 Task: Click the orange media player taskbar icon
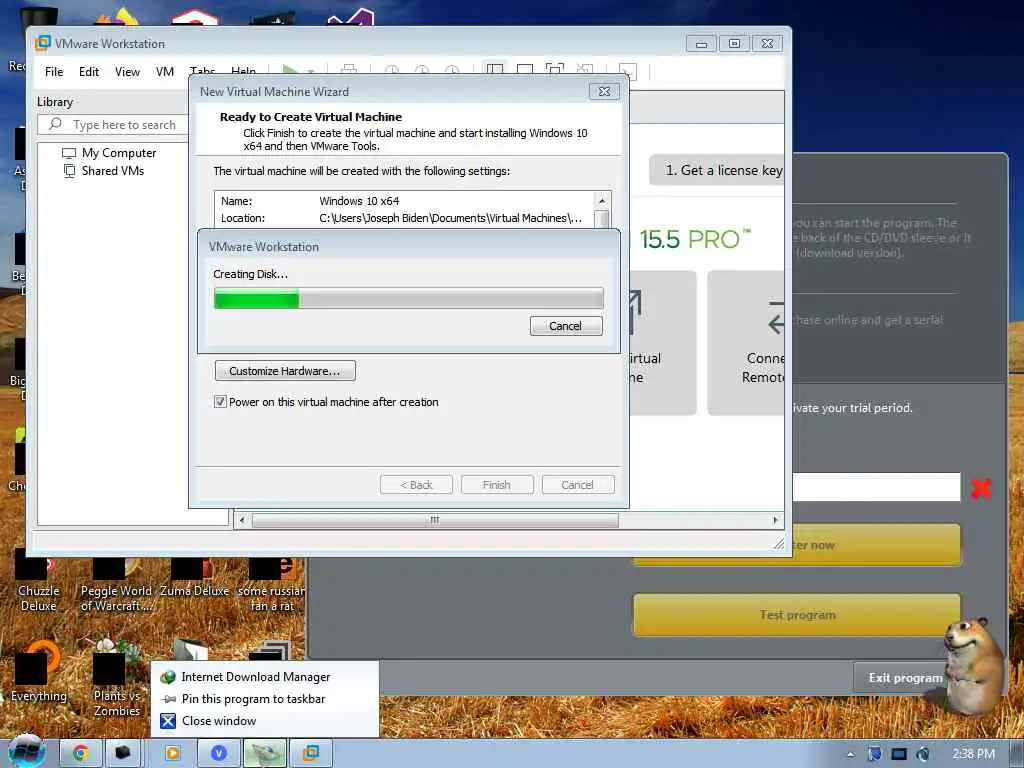[x=172, y=753]
